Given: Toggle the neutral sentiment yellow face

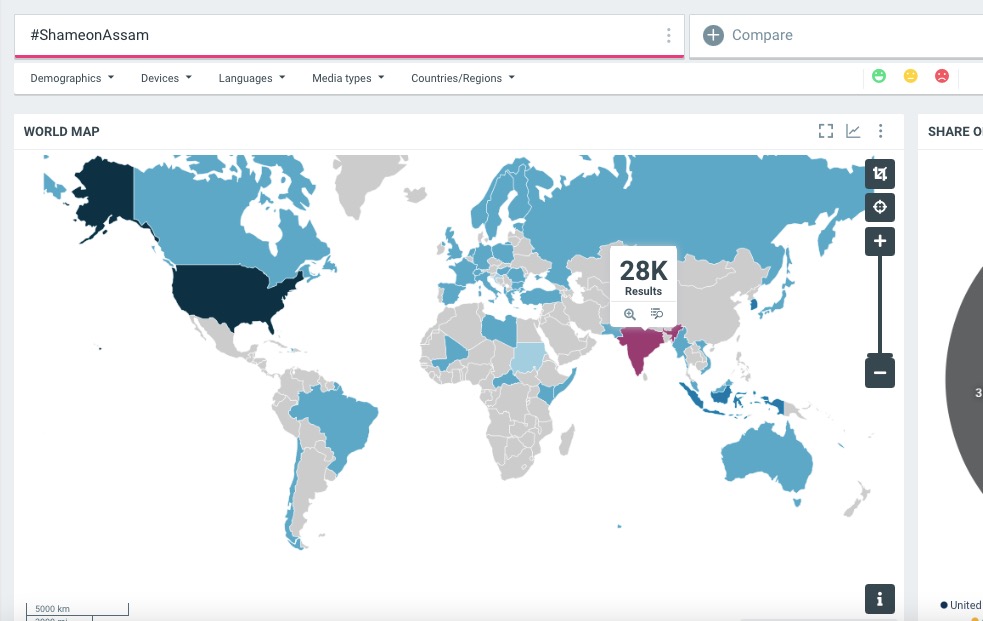Looking at the screenshot, I should point(910,76).
